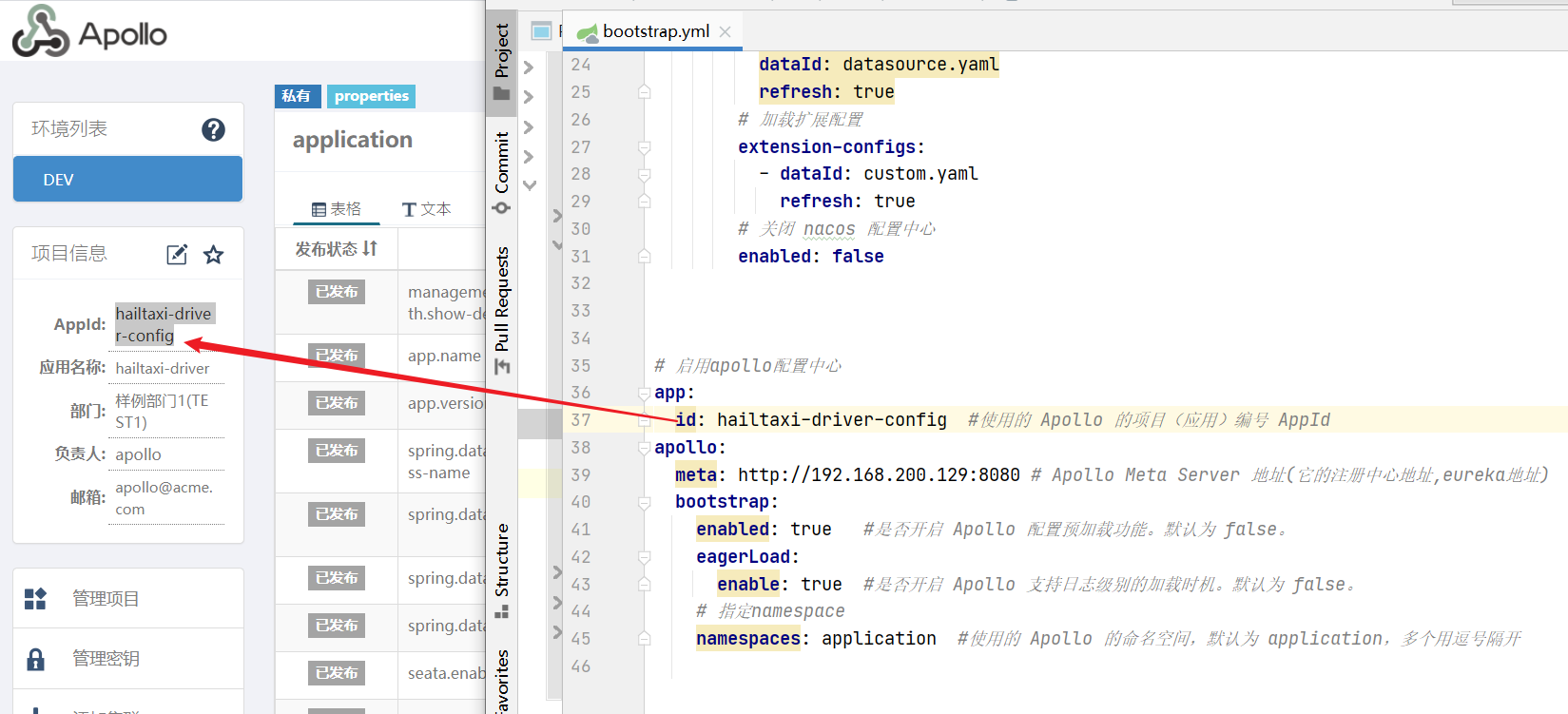
Task: Collapse the dataId custom.yaml block on line 28
Action: pos(645,175)
